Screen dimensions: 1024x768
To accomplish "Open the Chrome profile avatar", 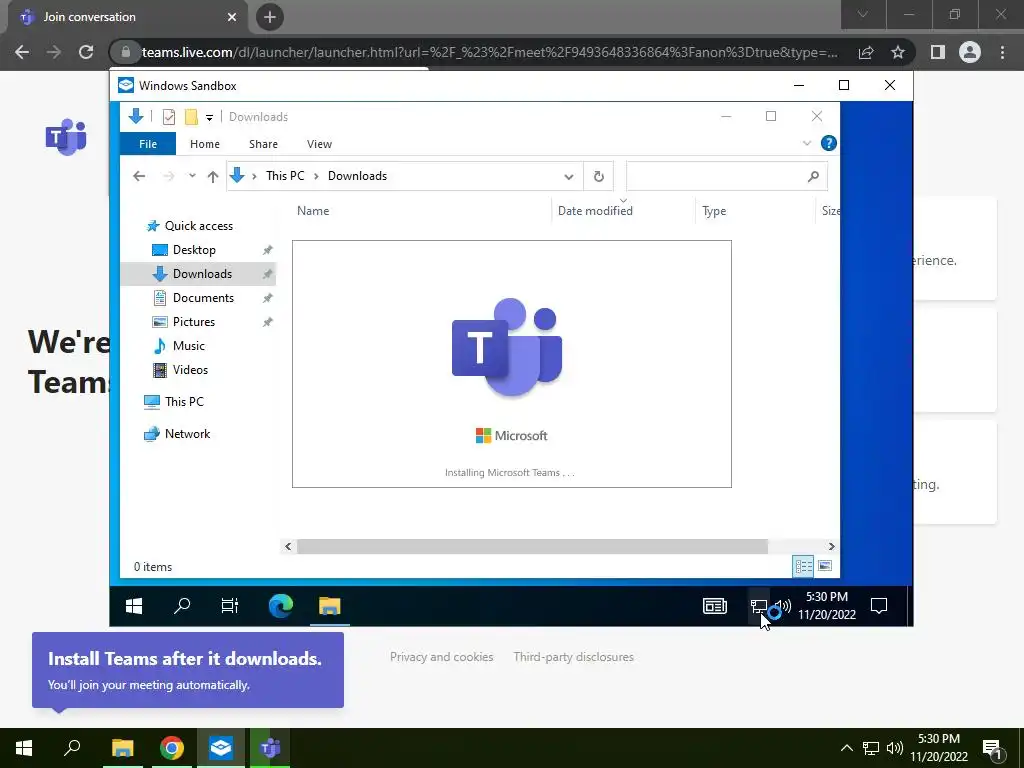I will (970, 52).
